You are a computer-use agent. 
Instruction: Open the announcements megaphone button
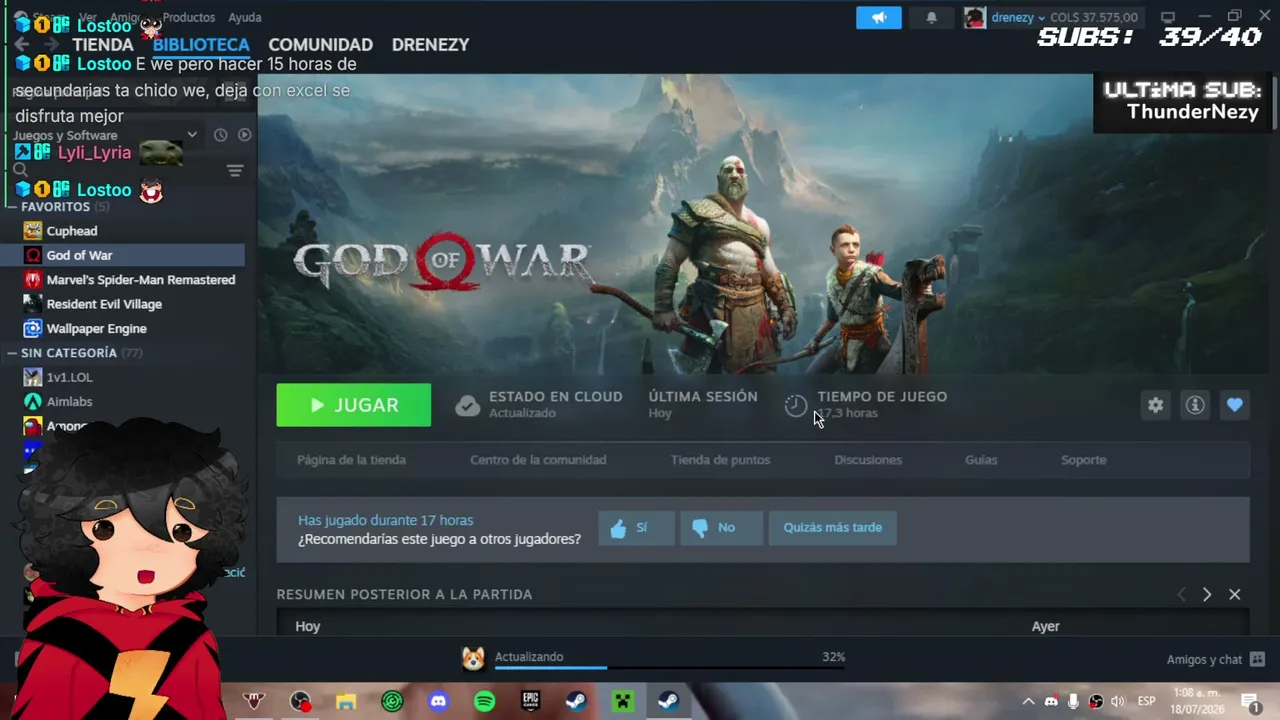click(x=879, y=18)
